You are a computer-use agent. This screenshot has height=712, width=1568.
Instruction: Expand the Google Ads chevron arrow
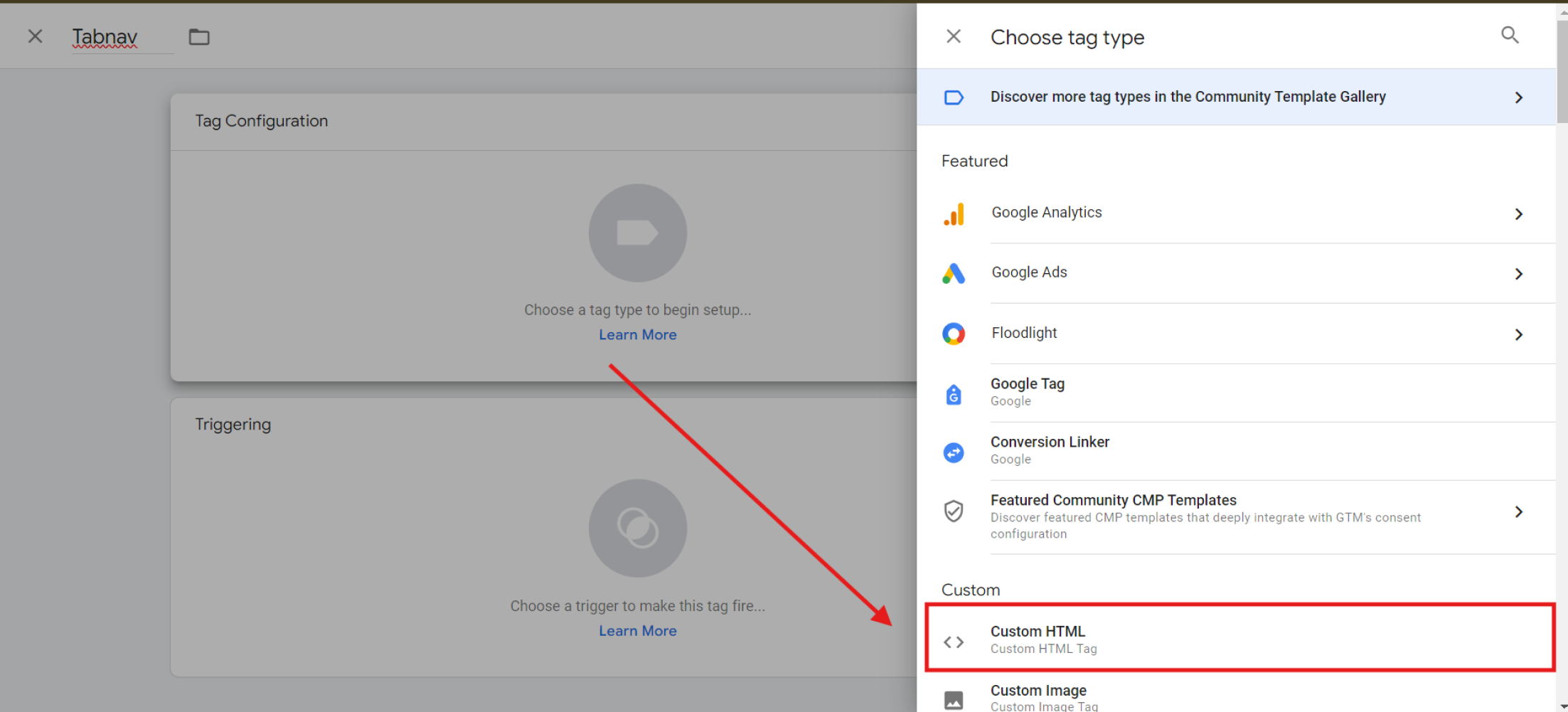1518,274
